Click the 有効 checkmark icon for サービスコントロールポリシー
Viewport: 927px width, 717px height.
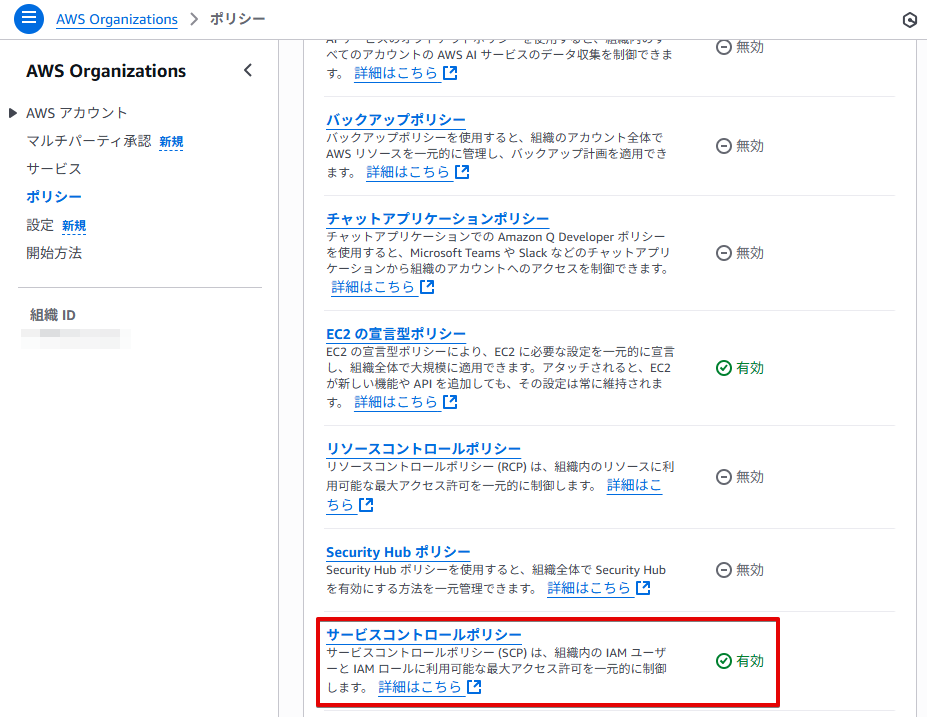[724, 661]
